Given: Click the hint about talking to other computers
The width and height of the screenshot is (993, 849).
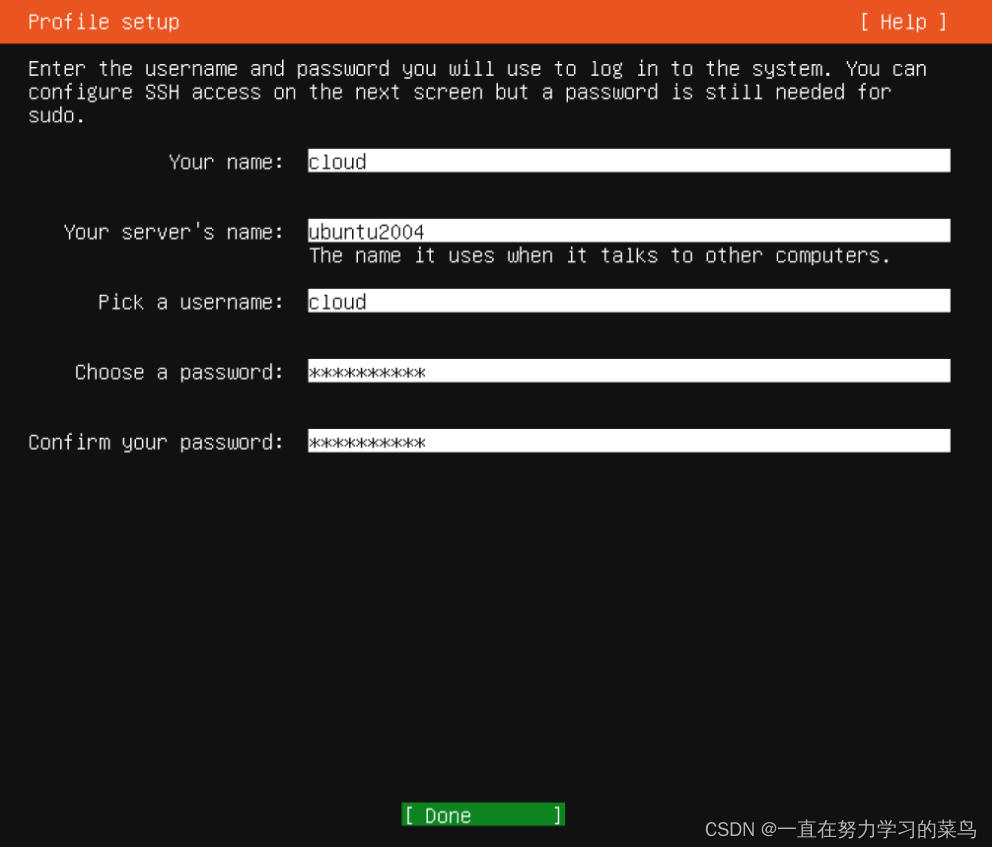Looking at the screenshot, I should 599,256.
